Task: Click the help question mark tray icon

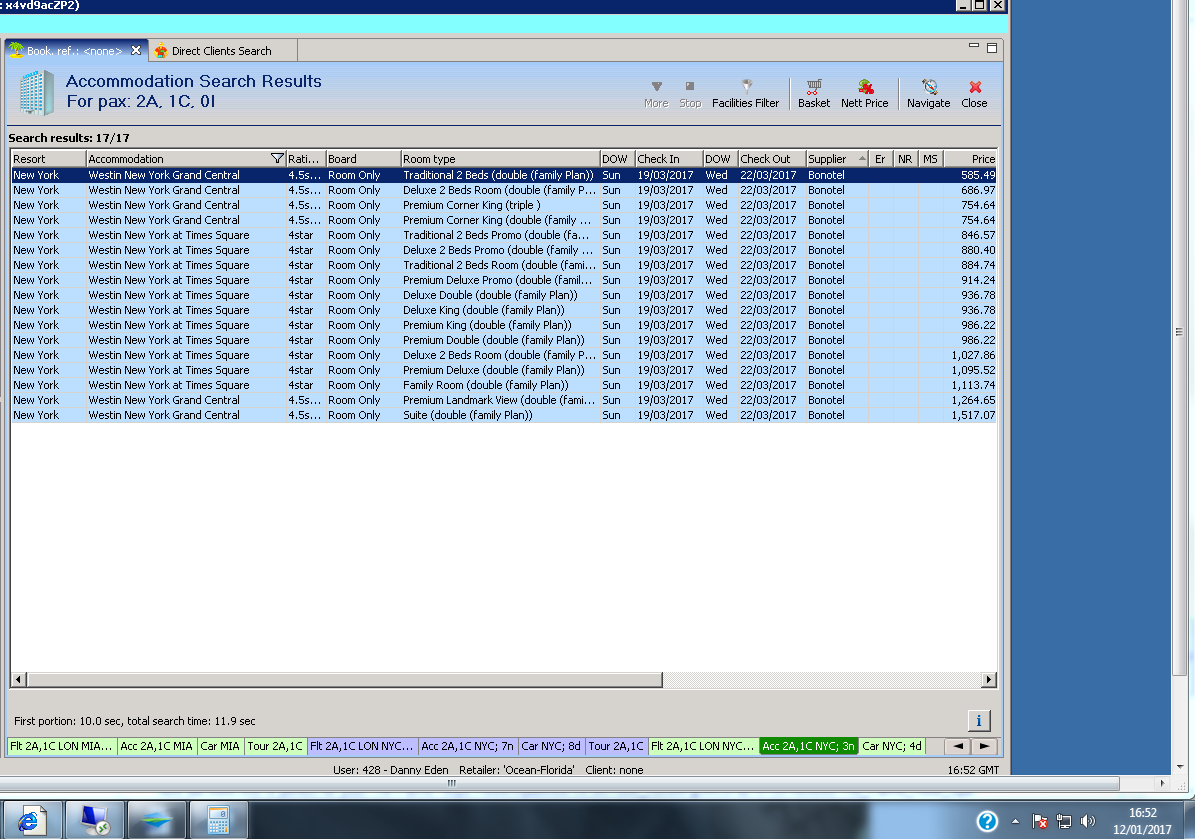Action: pos(987,821)
